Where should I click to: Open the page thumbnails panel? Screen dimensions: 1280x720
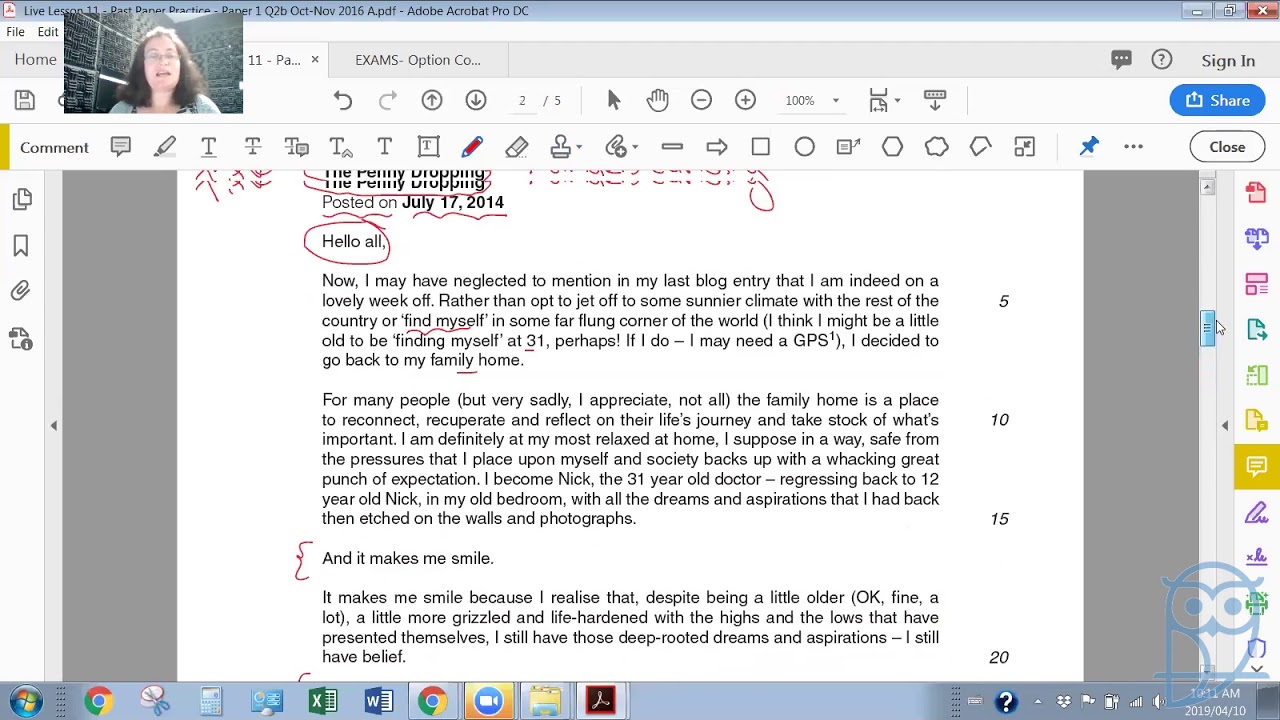[x=21, y=200]
